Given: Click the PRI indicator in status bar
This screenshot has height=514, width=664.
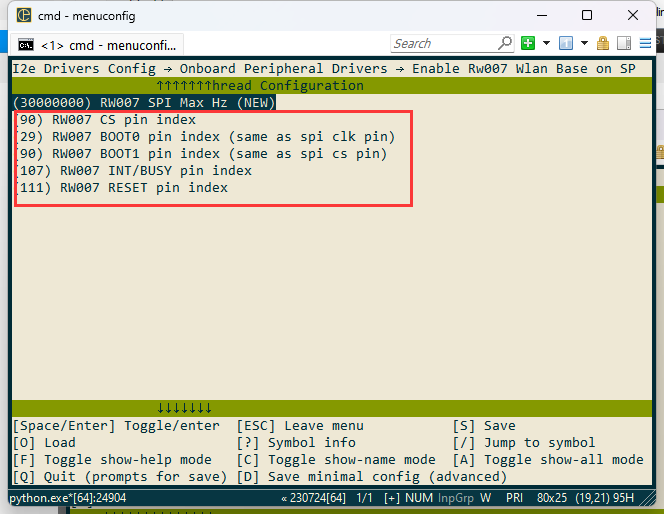Looking at the screenshot, I should [515, 498].
